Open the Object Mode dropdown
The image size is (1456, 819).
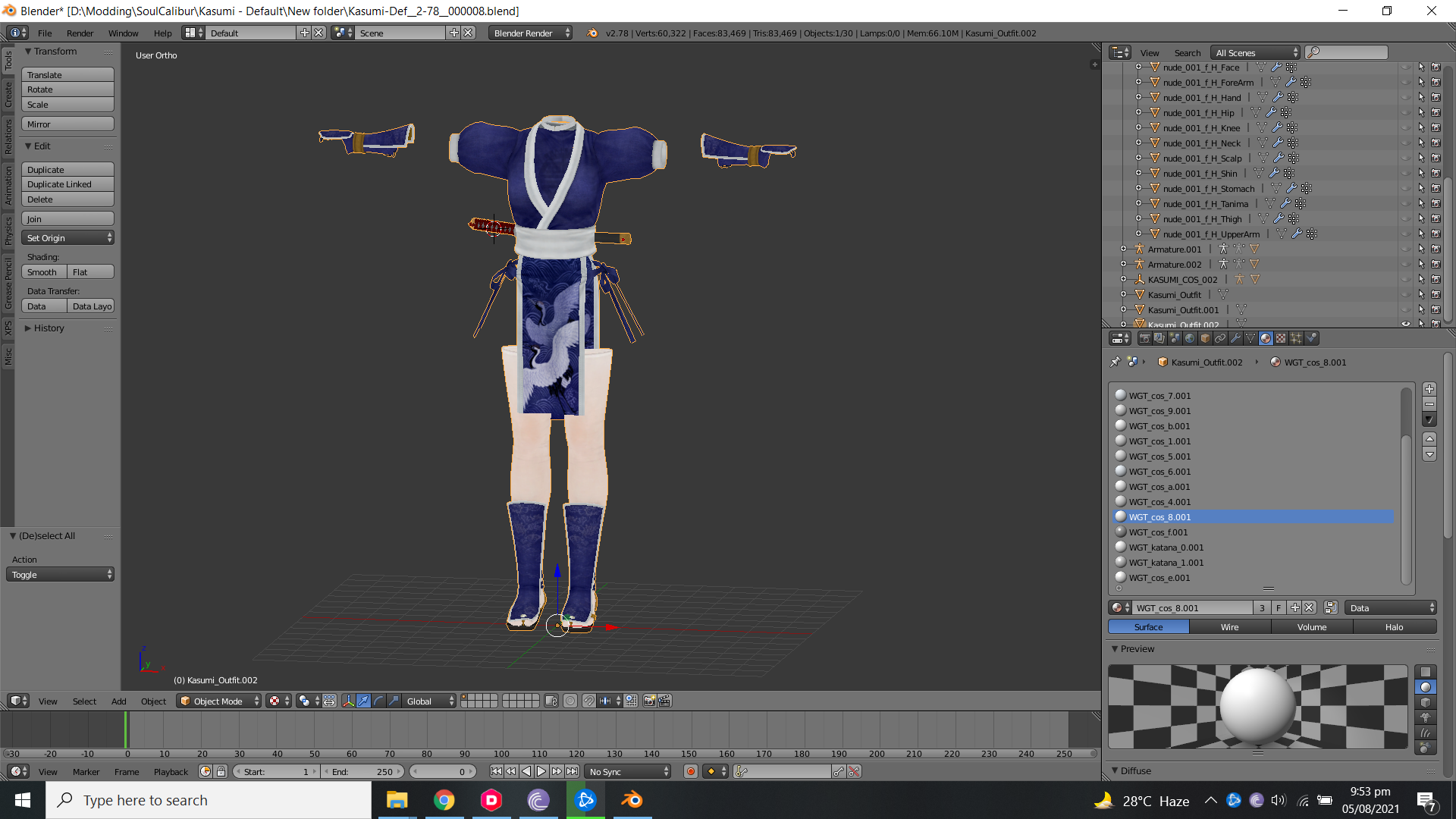click(x=218, y=701)
